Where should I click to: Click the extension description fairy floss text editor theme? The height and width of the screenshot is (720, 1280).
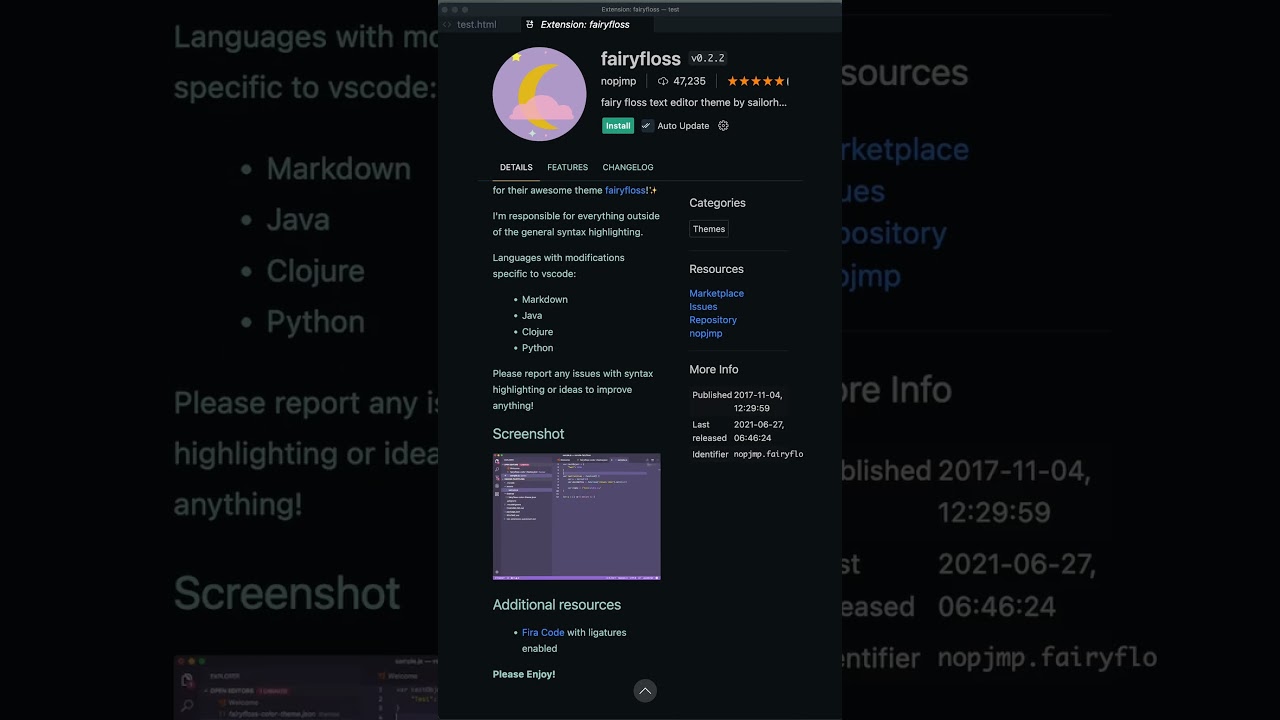[694, 102]
